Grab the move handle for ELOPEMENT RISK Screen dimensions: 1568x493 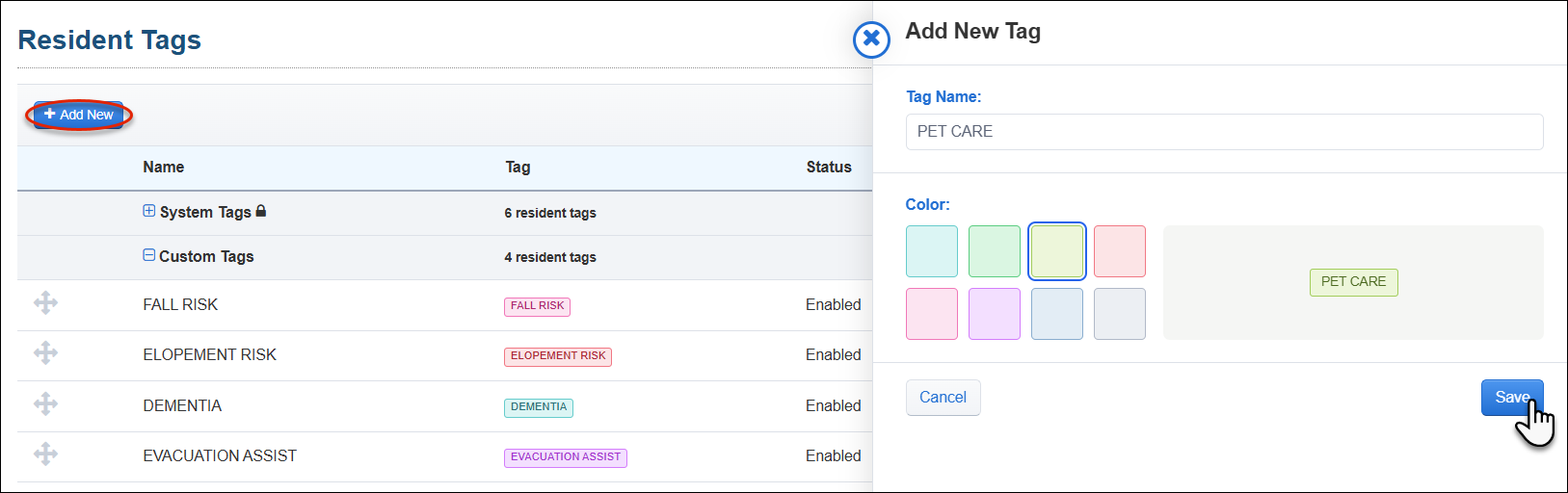point(45,353)
